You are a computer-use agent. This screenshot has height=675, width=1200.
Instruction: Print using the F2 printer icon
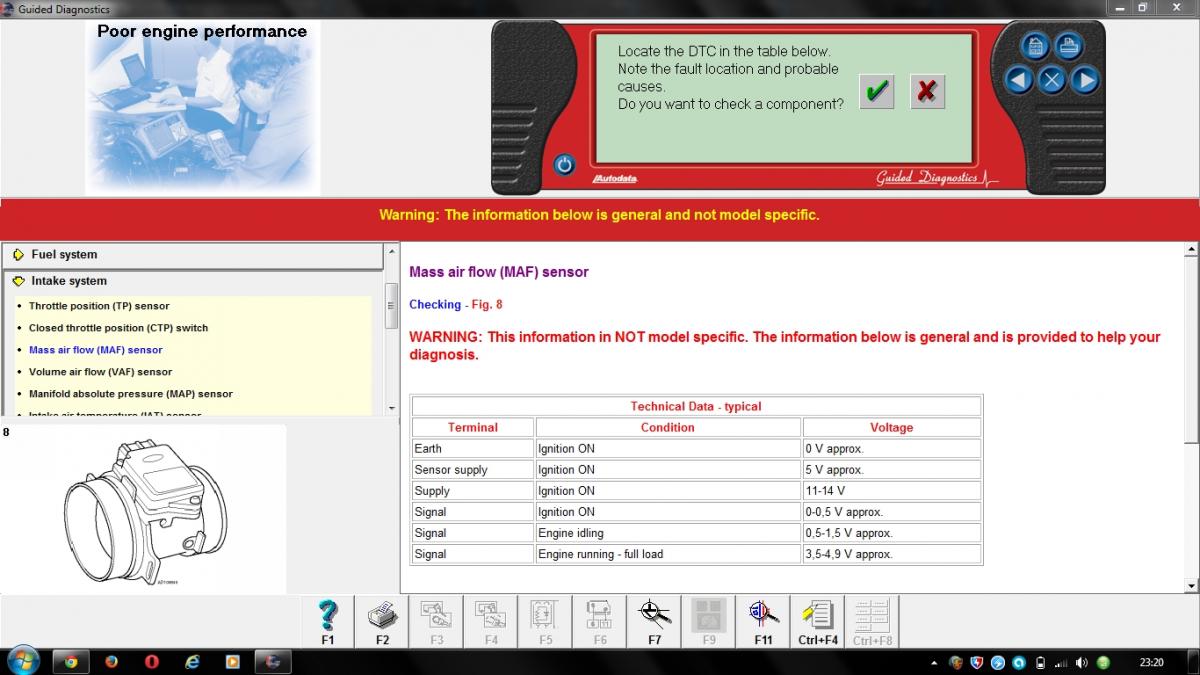point(382,620)
